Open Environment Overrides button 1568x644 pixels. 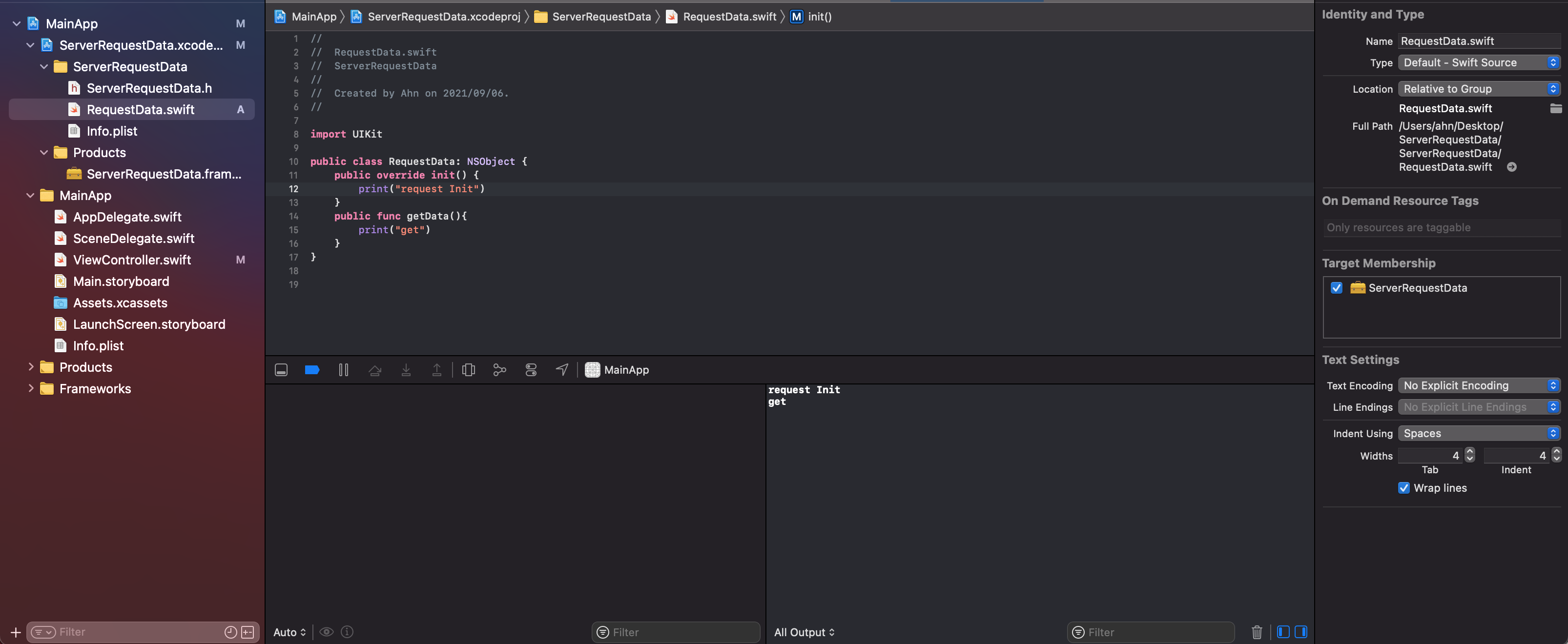(531, 370)
